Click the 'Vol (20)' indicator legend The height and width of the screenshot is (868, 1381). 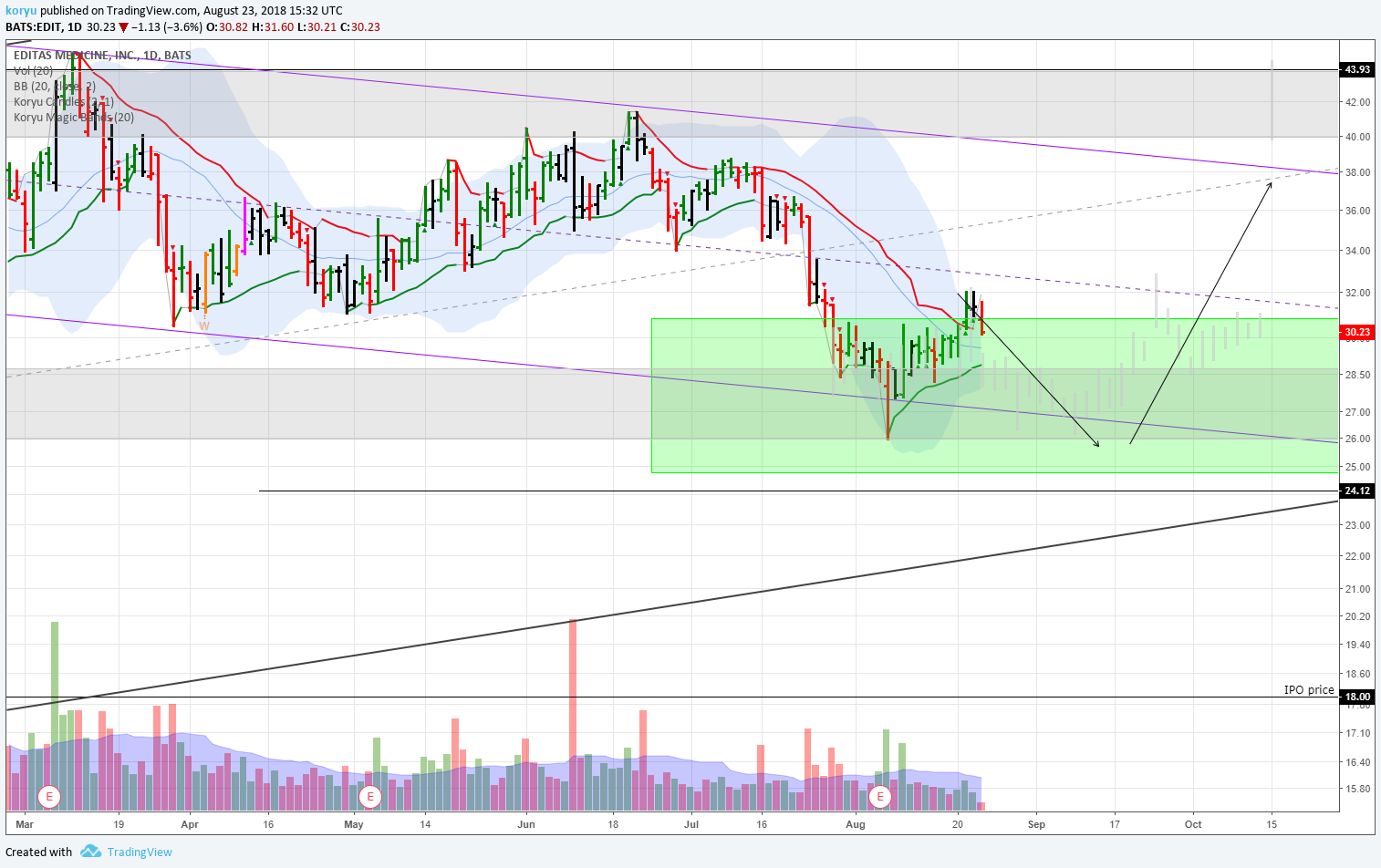[33, 70]
